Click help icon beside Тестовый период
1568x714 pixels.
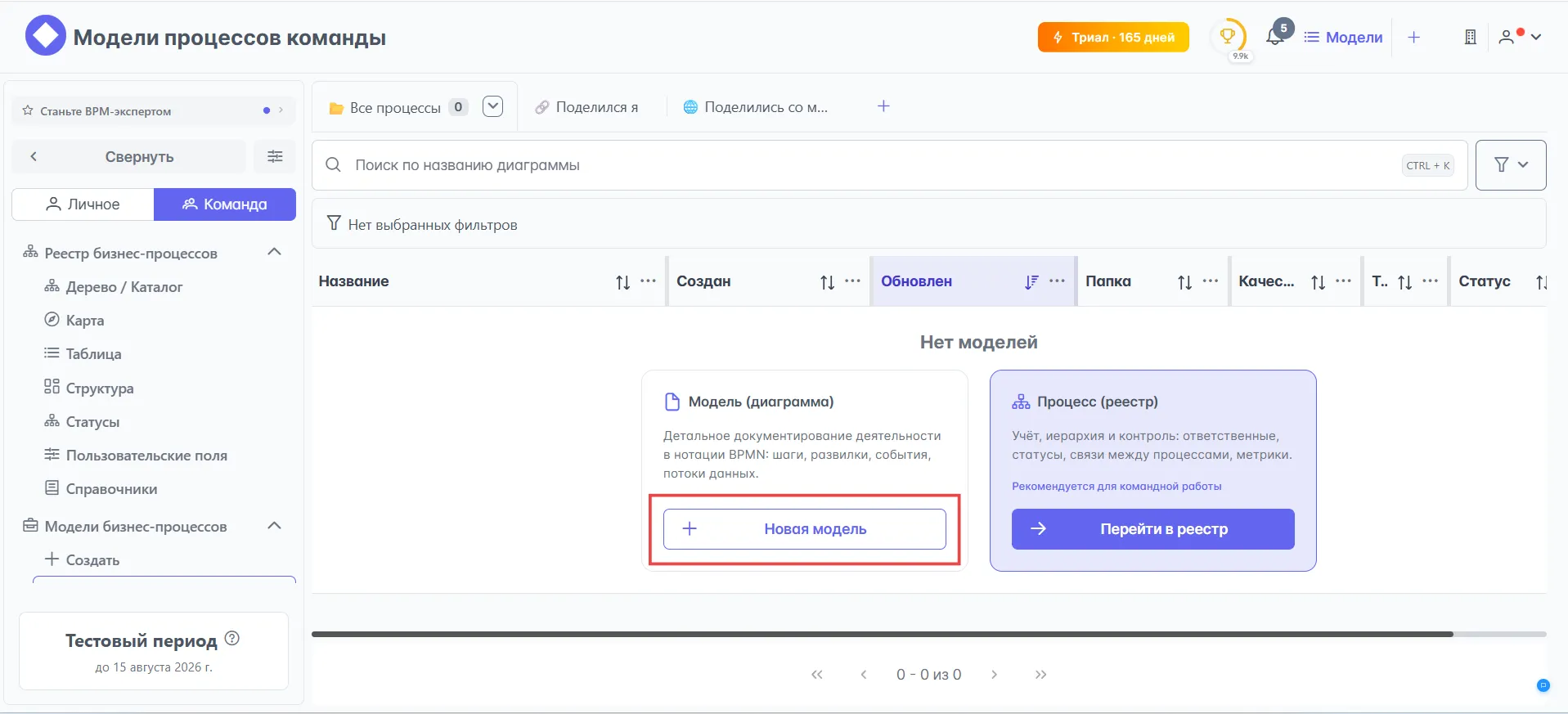click(x=232, y=639)
